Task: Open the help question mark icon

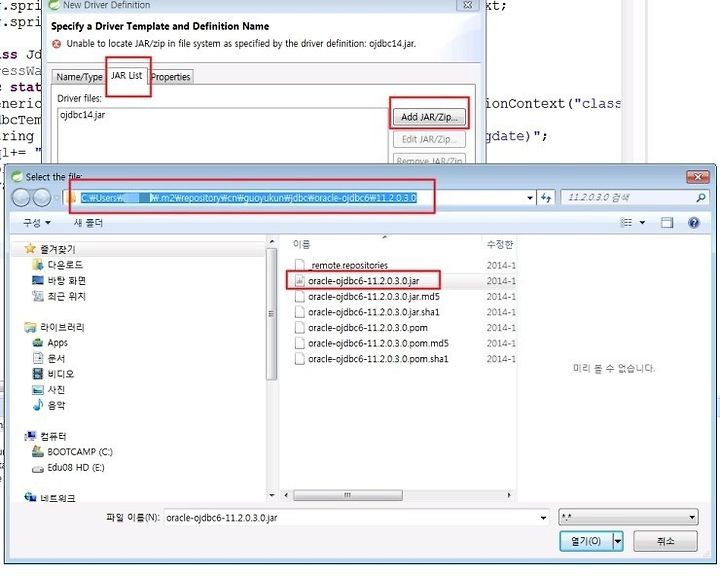Action: (694, 223)
